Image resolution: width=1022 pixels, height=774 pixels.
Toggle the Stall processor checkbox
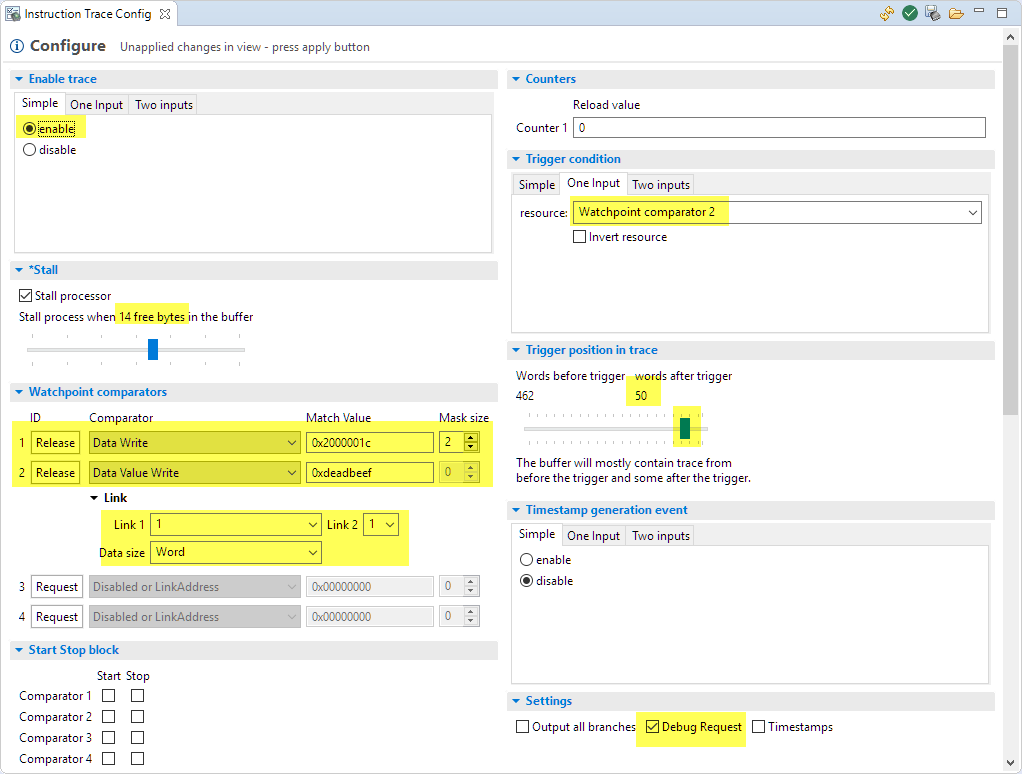tap(26, 296)
